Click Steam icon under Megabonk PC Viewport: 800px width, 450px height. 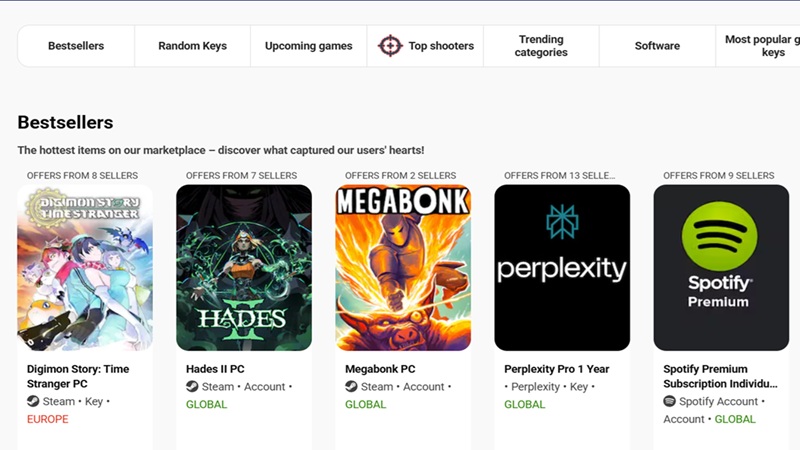pyautogui.click(x=351, y=387)
